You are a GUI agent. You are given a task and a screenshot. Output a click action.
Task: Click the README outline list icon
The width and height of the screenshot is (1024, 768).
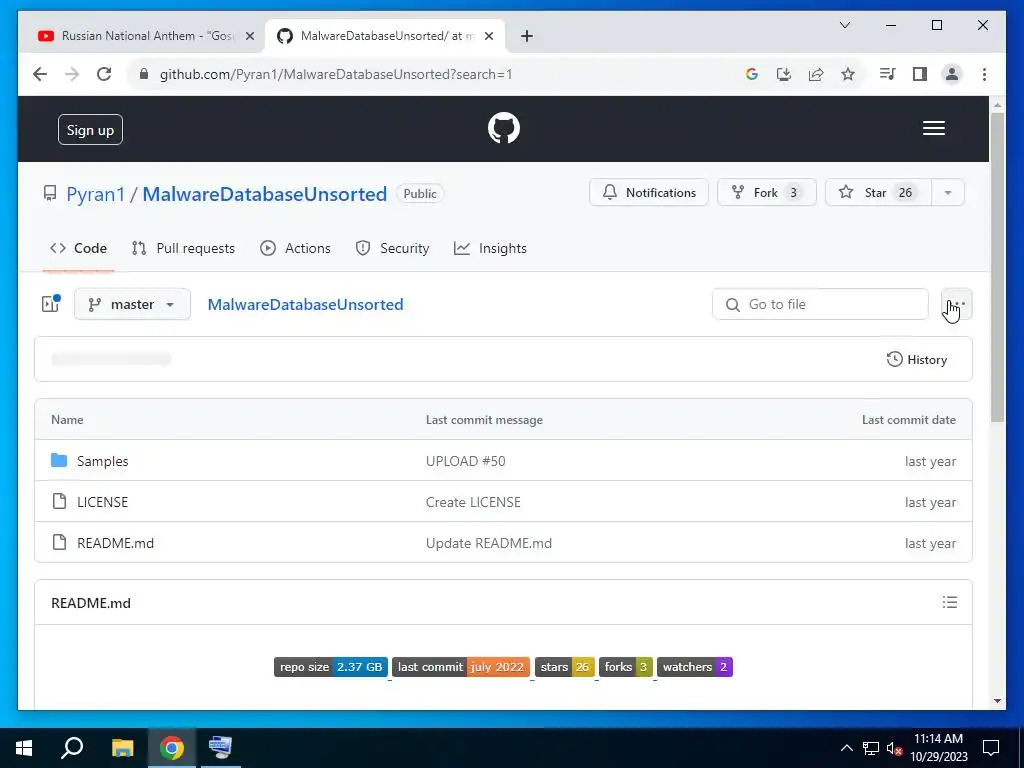(x=950, y=602)
